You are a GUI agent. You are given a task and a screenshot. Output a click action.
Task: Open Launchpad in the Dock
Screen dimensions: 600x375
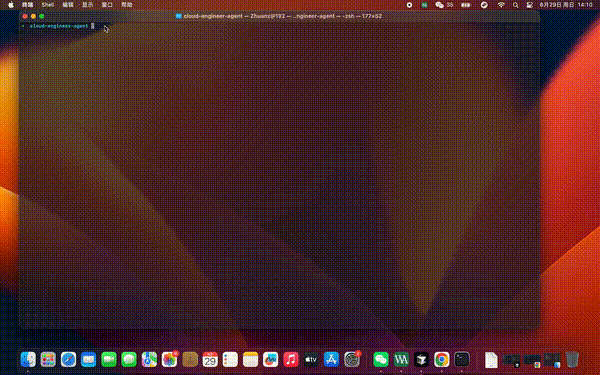(48, 360)
